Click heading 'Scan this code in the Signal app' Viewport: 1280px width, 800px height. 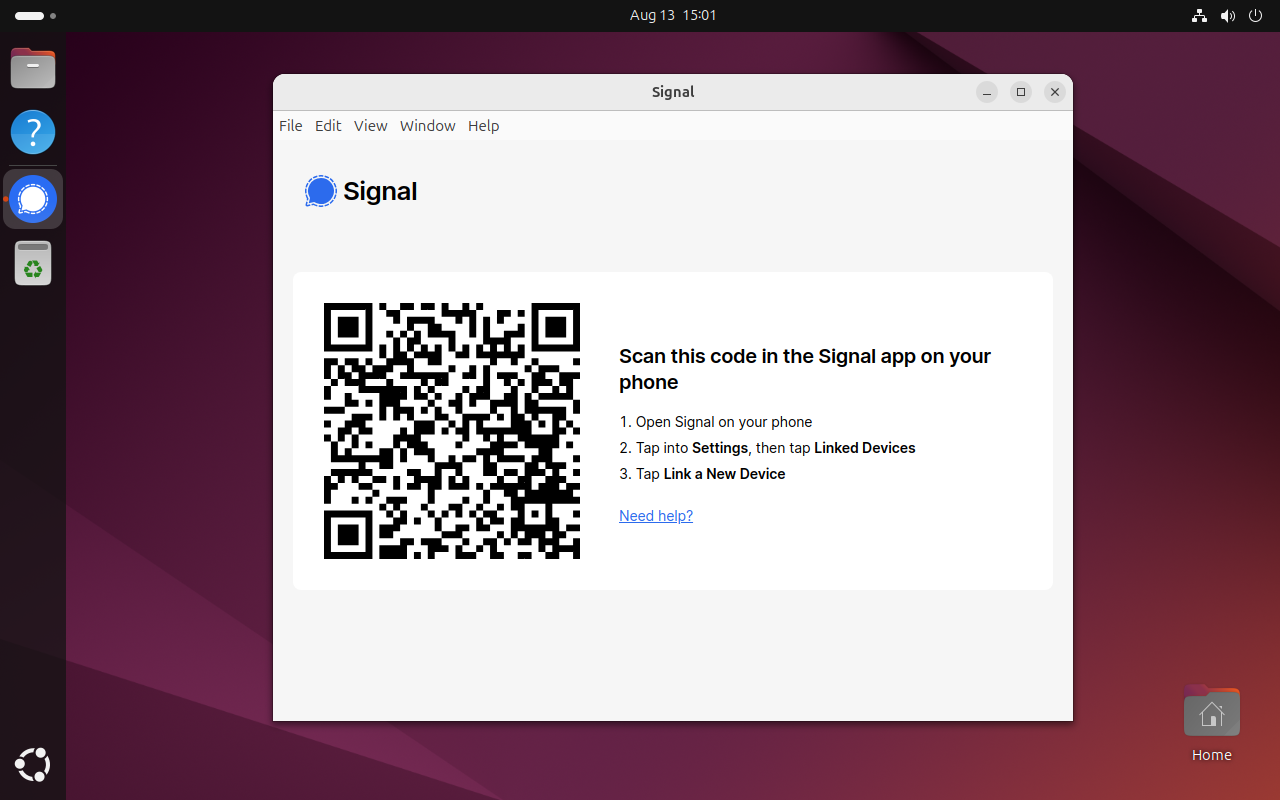[x=805, y=369]
